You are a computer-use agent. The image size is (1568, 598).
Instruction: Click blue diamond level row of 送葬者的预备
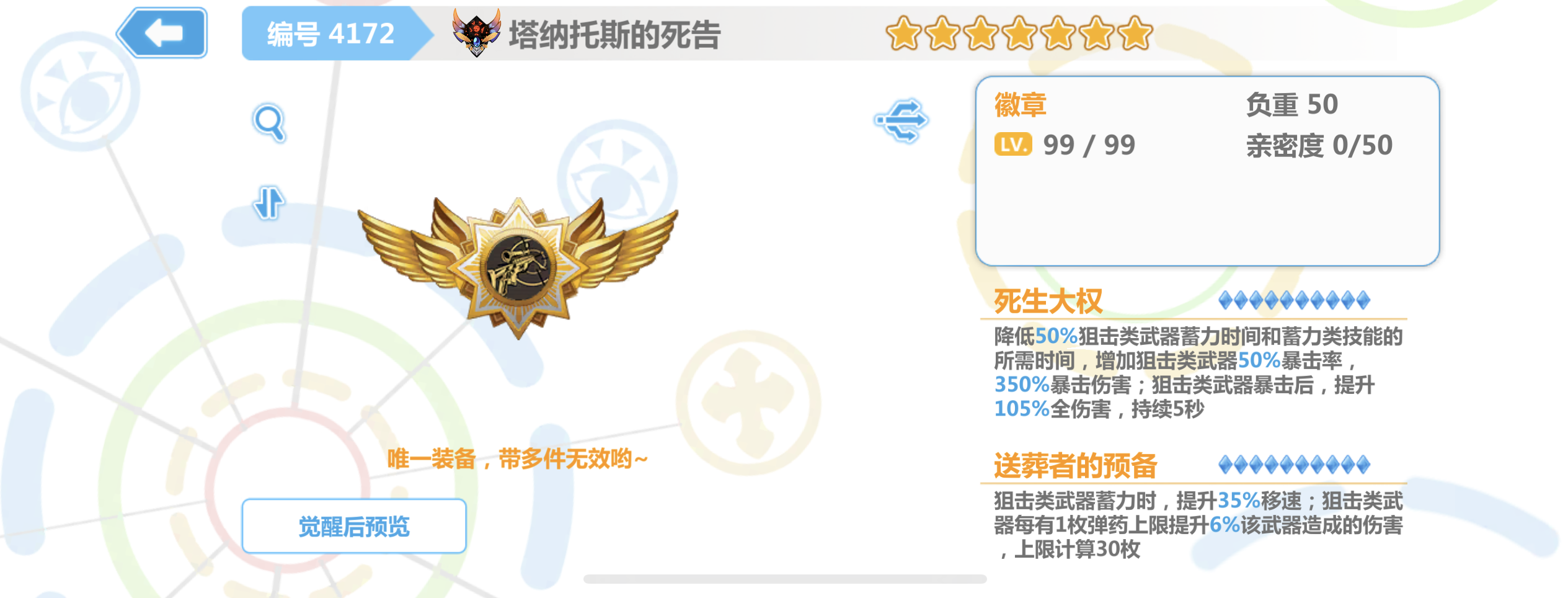pyautogui.click(x=1294, y=465)
